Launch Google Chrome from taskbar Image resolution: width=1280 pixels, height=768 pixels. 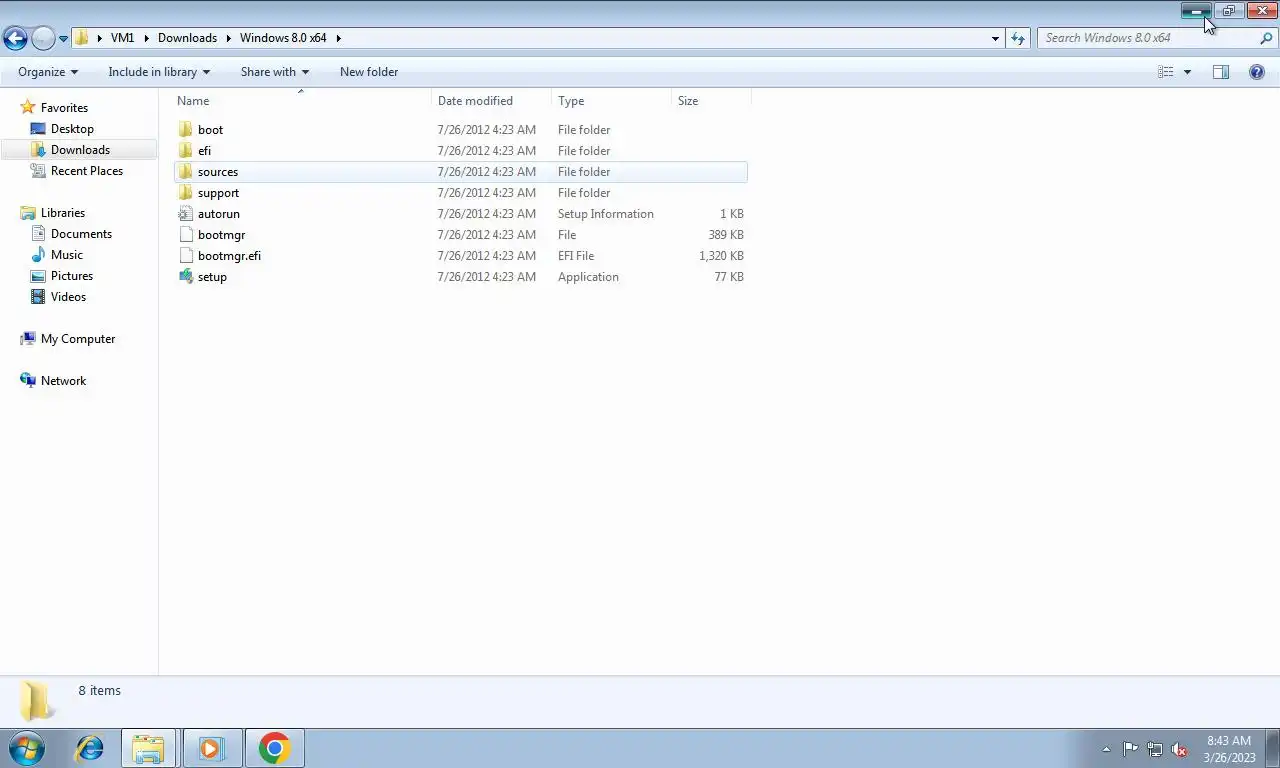274,748
